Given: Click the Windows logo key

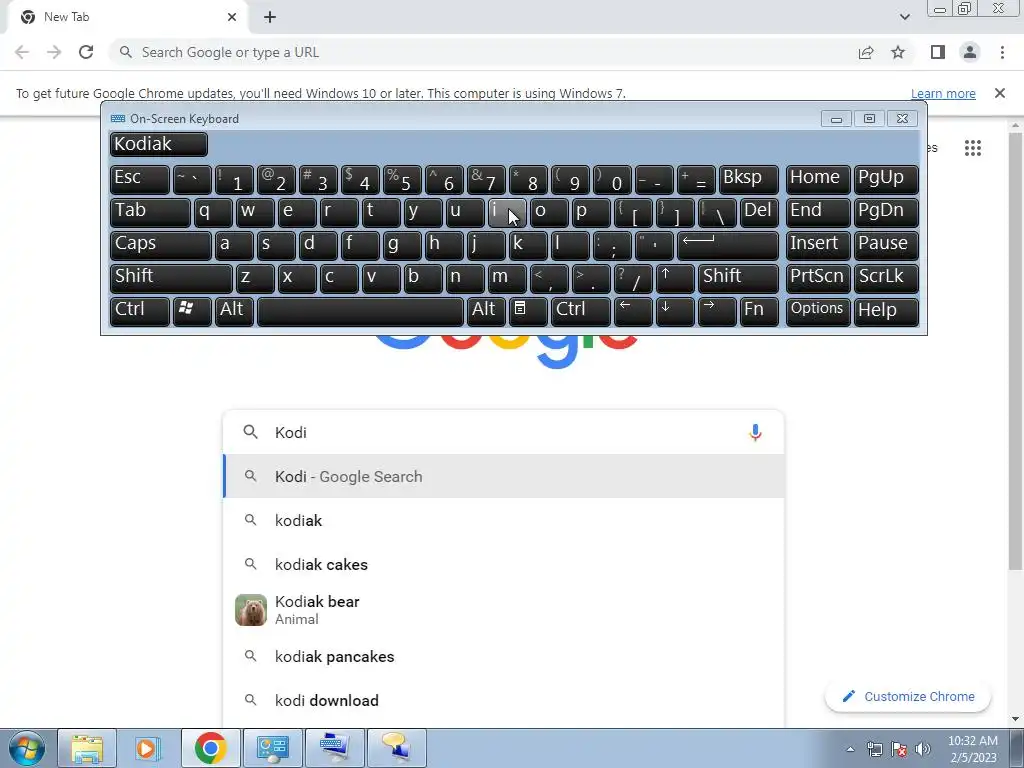Looking at the screenshot, I should (x=192, y=311).
